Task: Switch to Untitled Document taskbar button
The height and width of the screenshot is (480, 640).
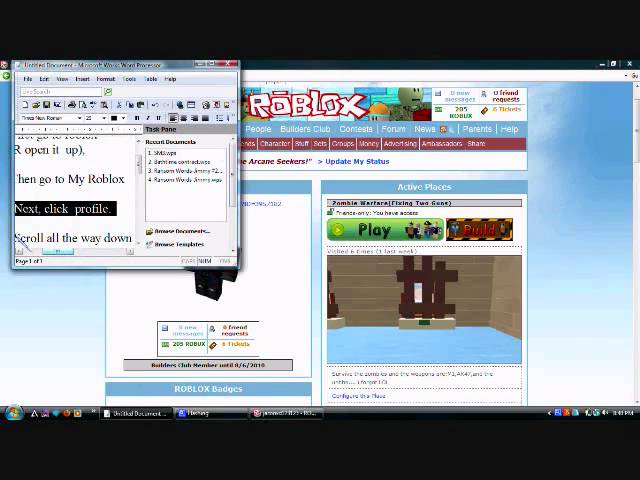Action: (x=135, y=413)
